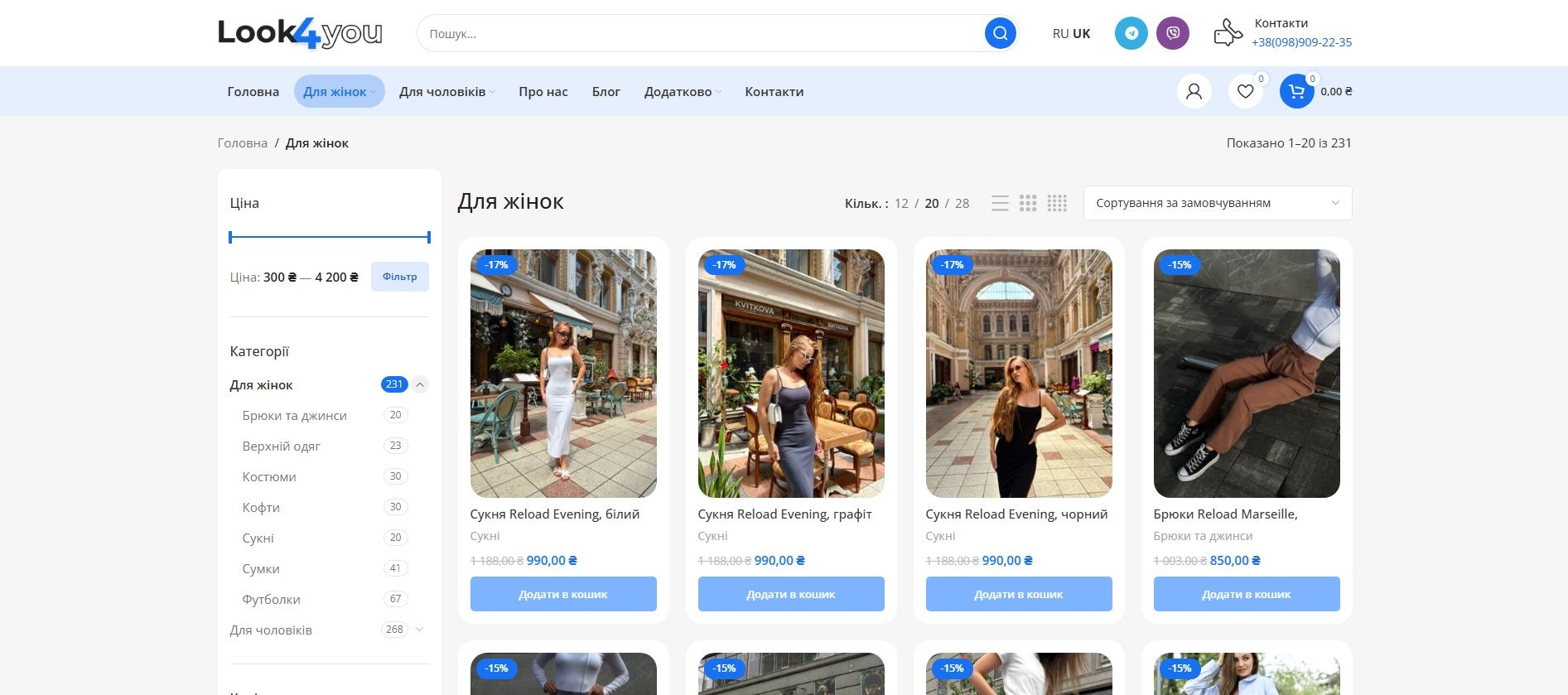Viewport: 1568px width, 695px height.
Task: Open the shopping cart icon
Action: (x=1296, y=91)
